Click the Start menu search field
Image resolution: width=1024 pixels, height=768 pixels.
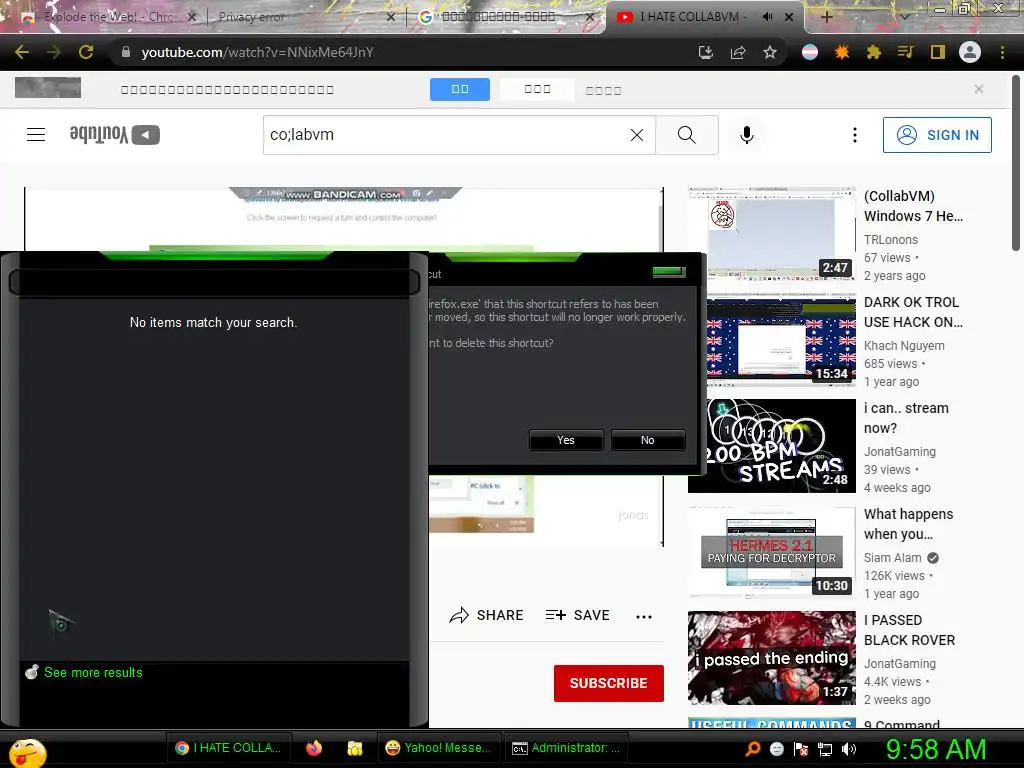pos(214,282)
